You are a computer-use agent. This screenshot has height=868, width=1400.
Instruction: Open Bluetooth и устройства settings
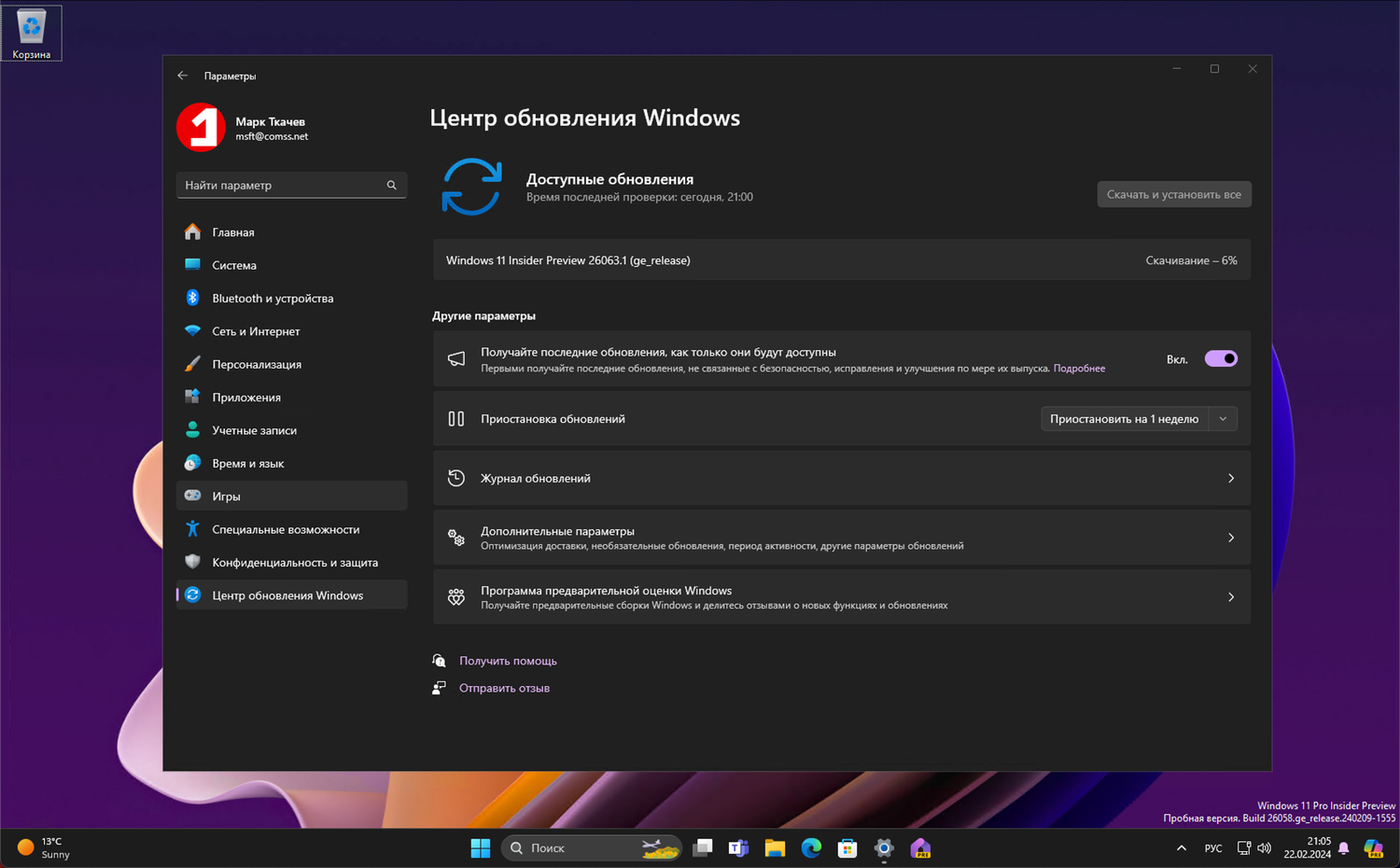tap(272, 298)
